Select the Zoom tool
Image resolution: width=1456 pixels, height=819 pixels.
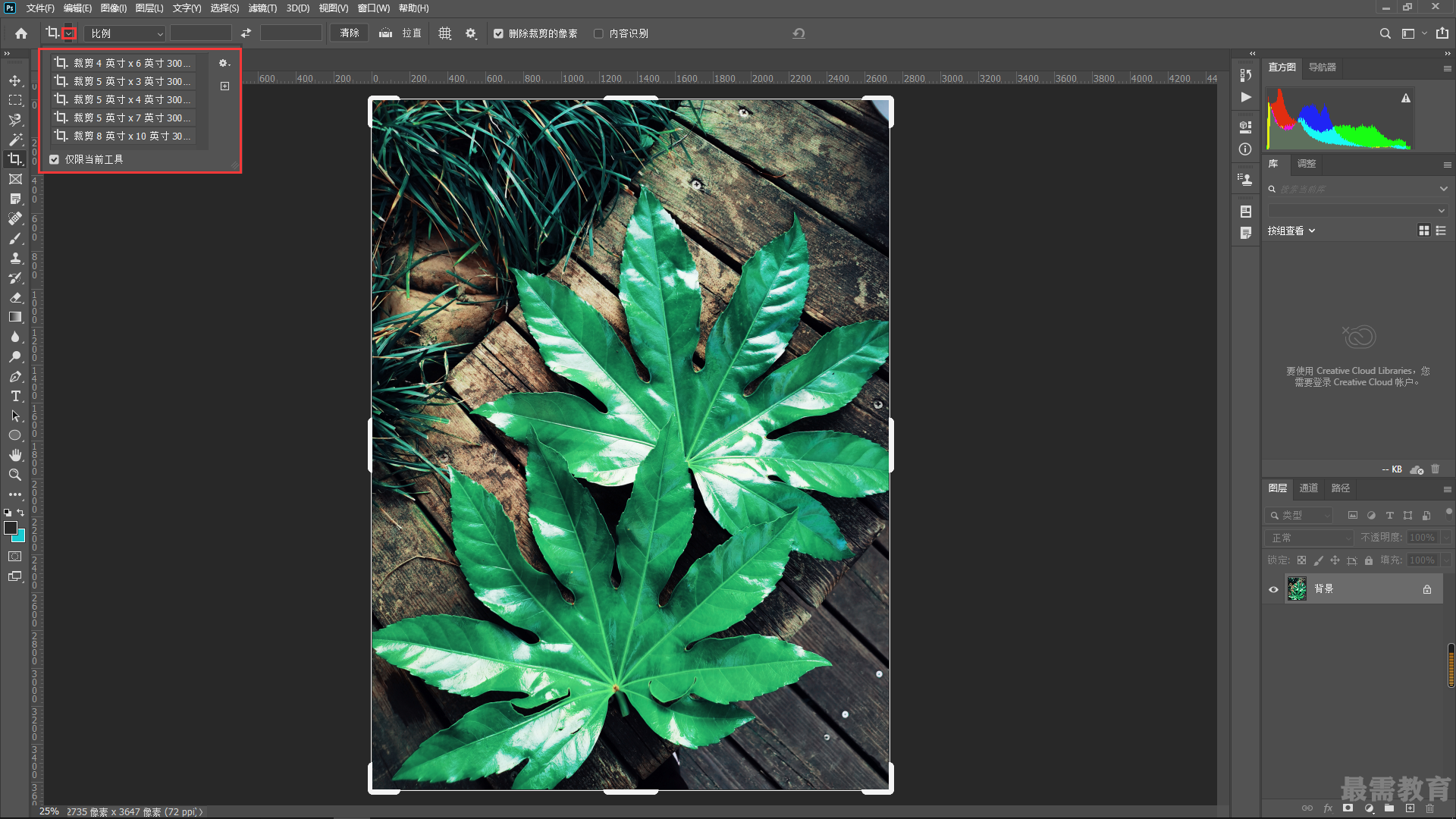click(15, 475)
